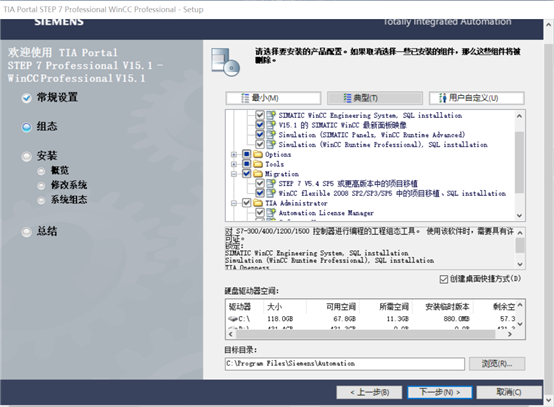554x407 pixels.
Task: Click the 安装临时版本 column header
Action: [443, 307]
